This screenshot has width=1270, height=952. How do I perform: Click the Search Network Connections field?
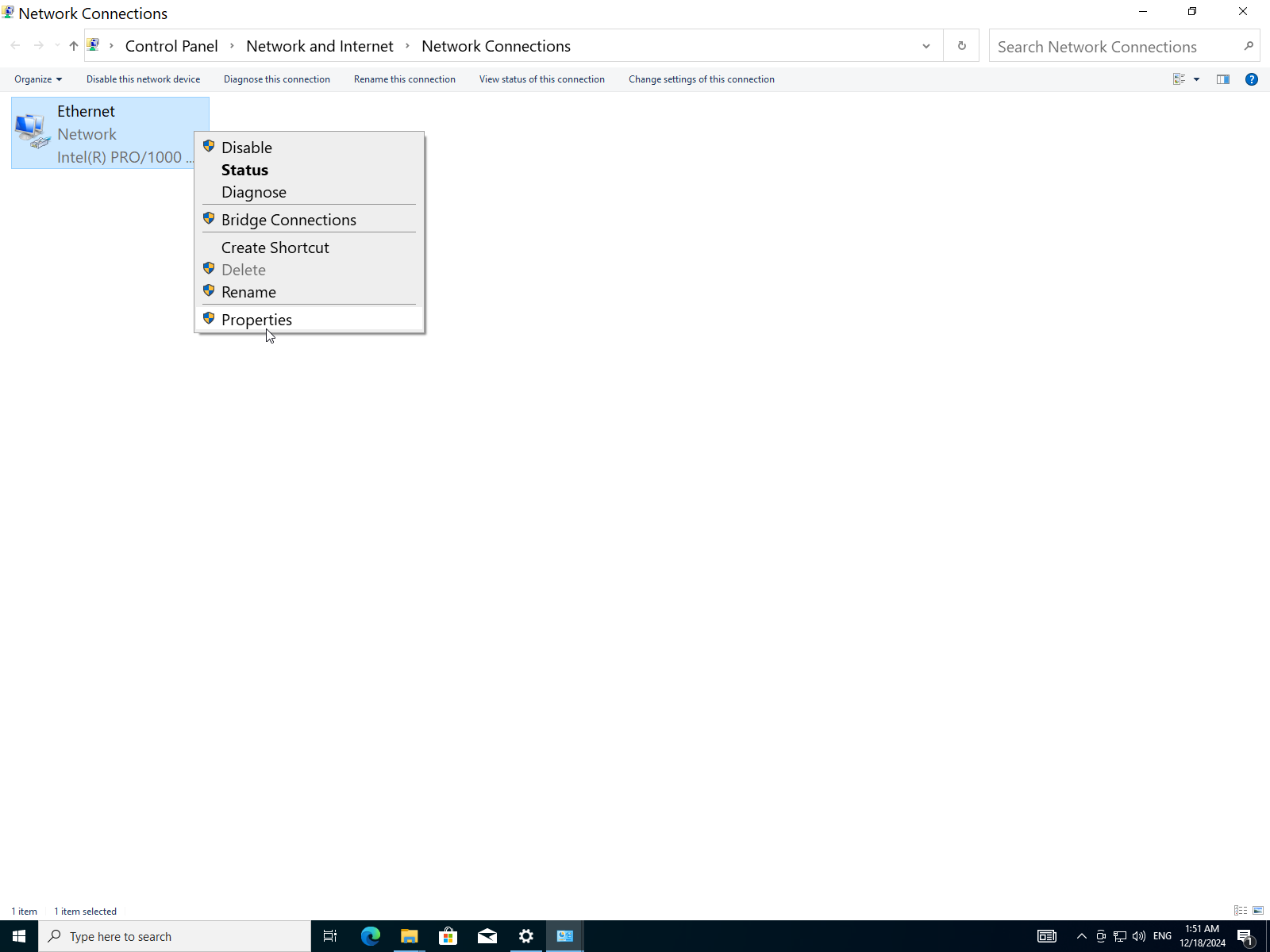(1115, 47)
